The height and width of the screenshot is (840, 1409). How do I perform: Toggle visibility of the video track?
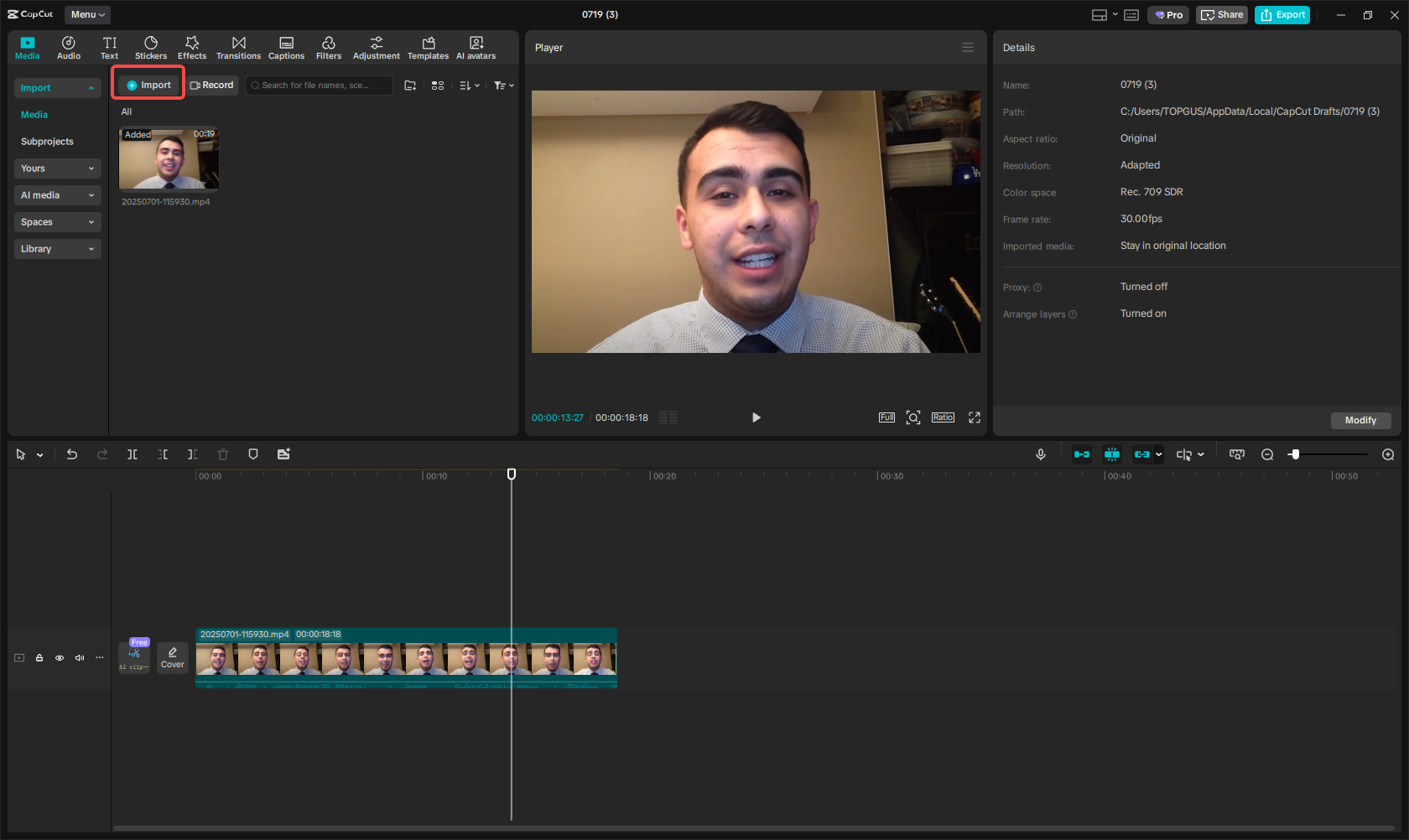(x=60, y=658)
